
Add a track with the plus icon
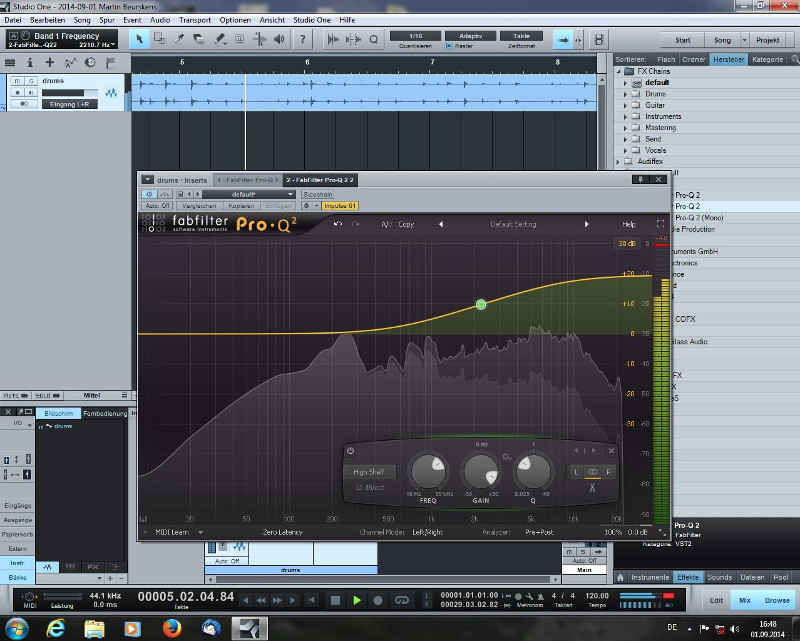tap(49, 62)
